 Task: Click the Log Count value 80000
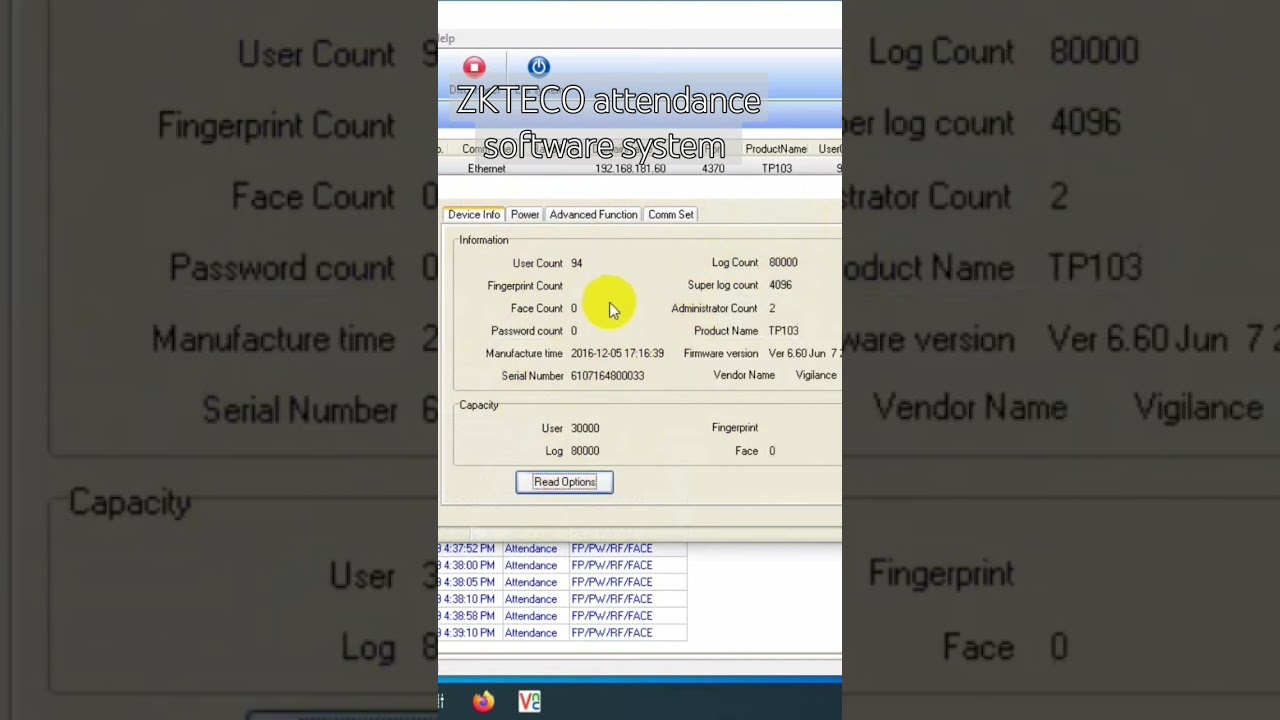[x=783, y=262]
